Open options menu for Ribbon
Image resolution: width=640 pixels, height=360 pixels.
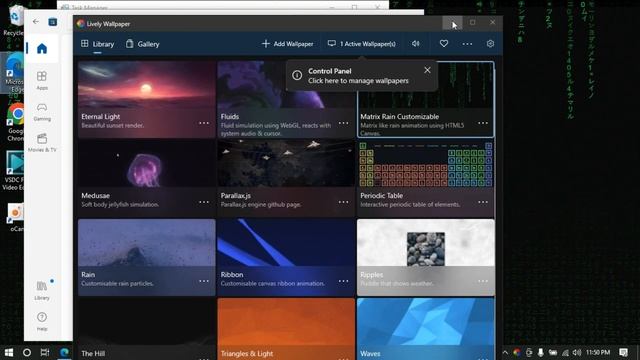pos(344,281)
